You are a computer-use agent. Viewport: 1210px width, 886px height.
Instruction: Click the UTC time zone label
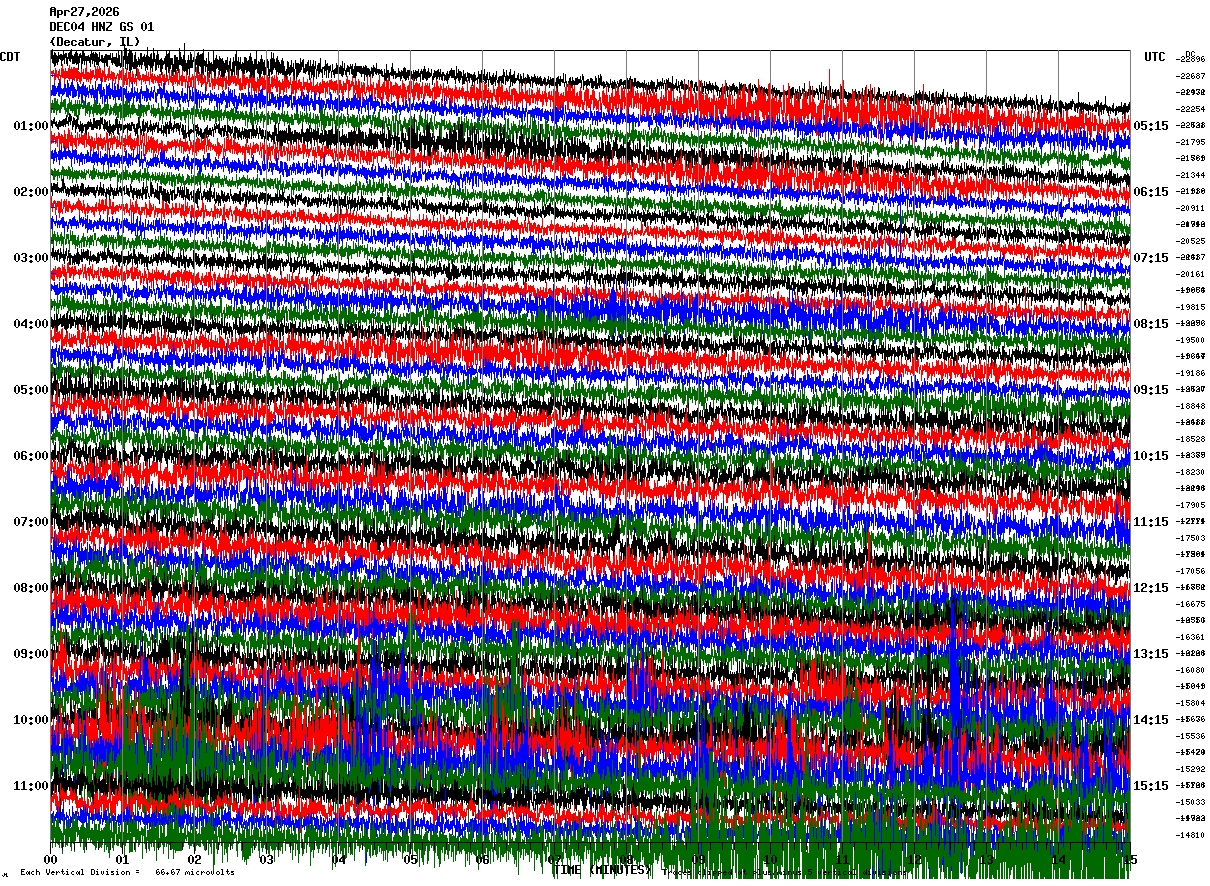[x=1155, y=57]
